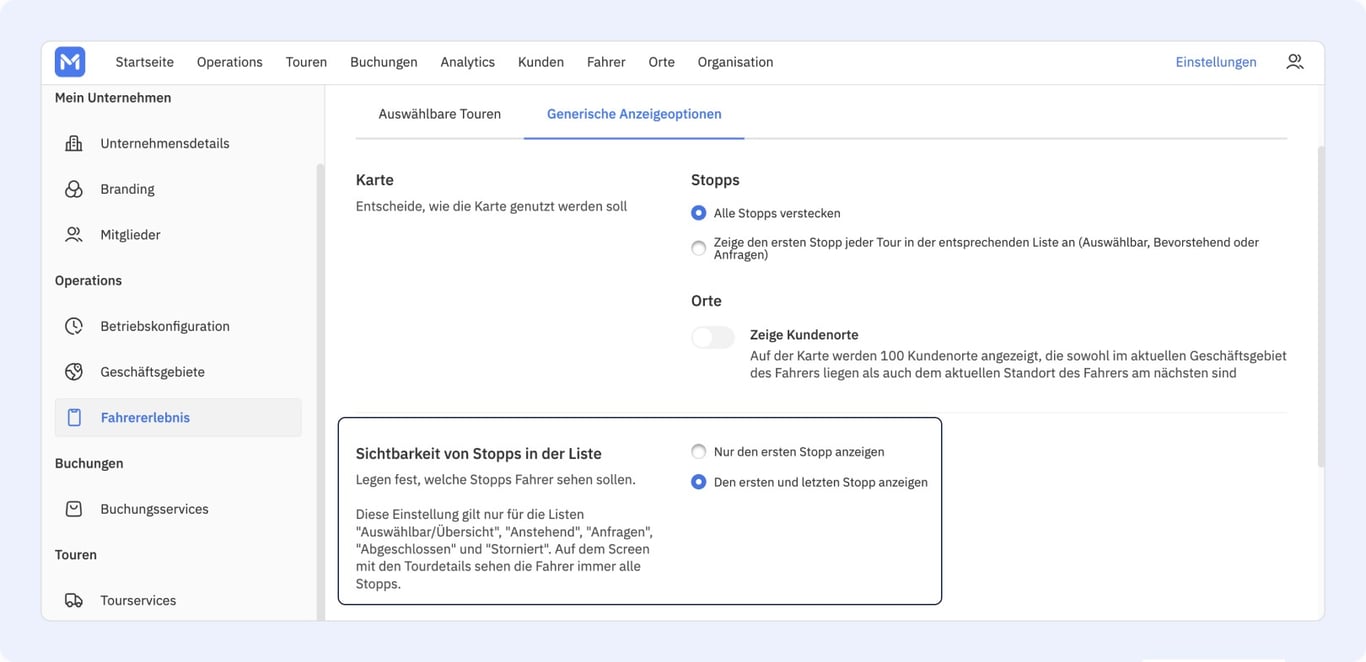1366x662 pixels.
Task: Click the Branding circles icon
Action: pyautogui.click(x=74, y=189)
